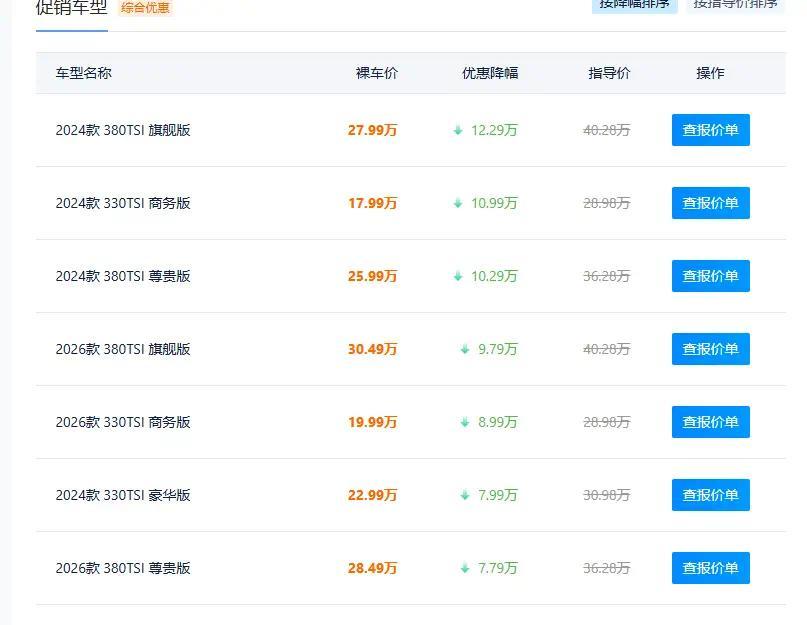Click green down arrow beside 8.99万
The image size is (807, 625).
(465, 423)
